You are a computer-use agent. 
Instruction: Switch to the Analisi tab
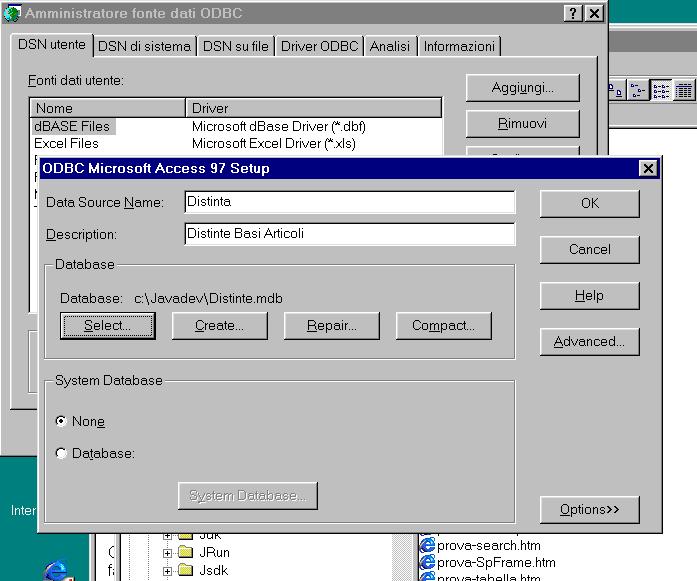(390, 46)
